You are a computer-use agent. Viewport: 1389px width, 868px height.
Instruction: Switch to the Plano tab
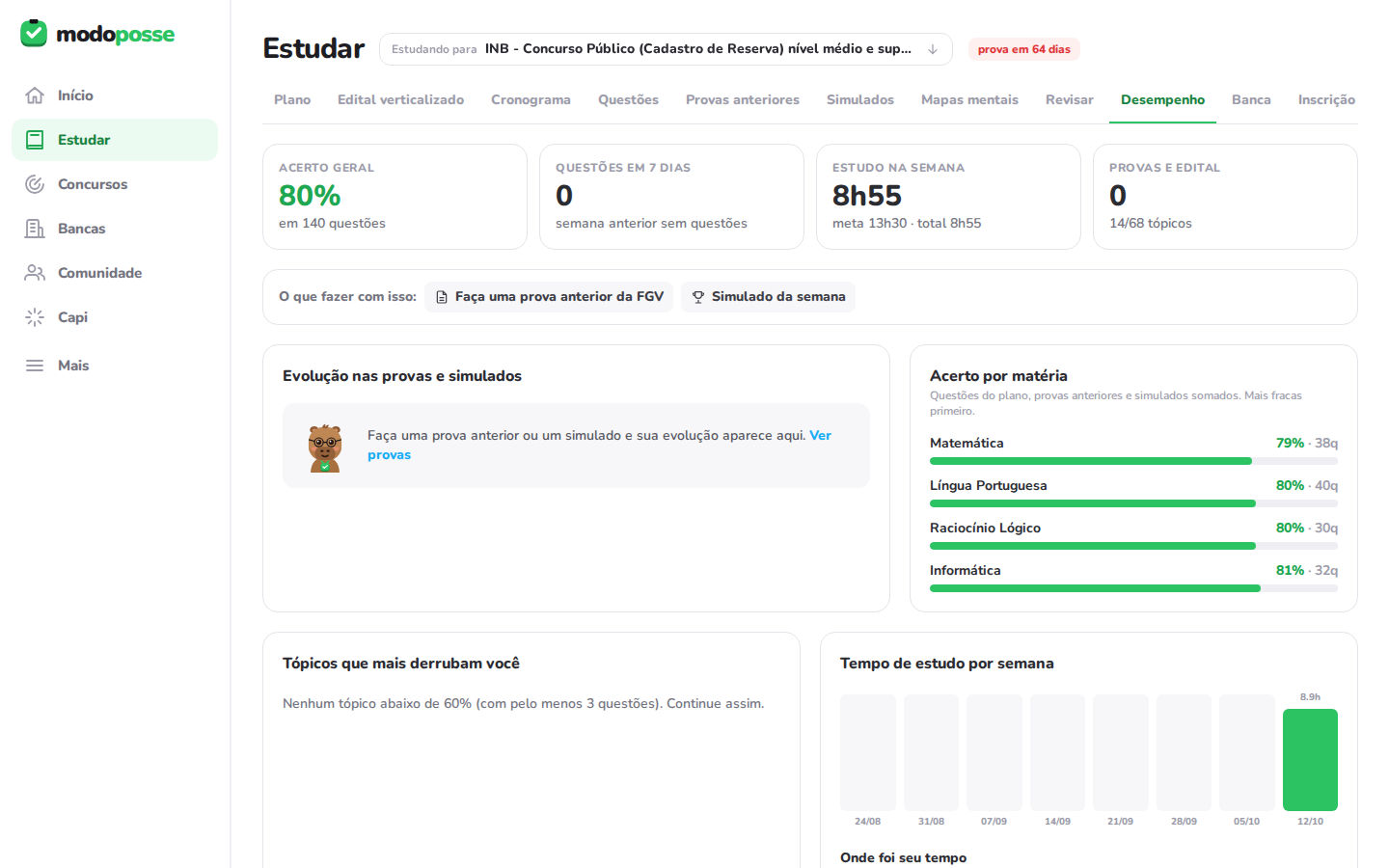[x=292, y=99]
